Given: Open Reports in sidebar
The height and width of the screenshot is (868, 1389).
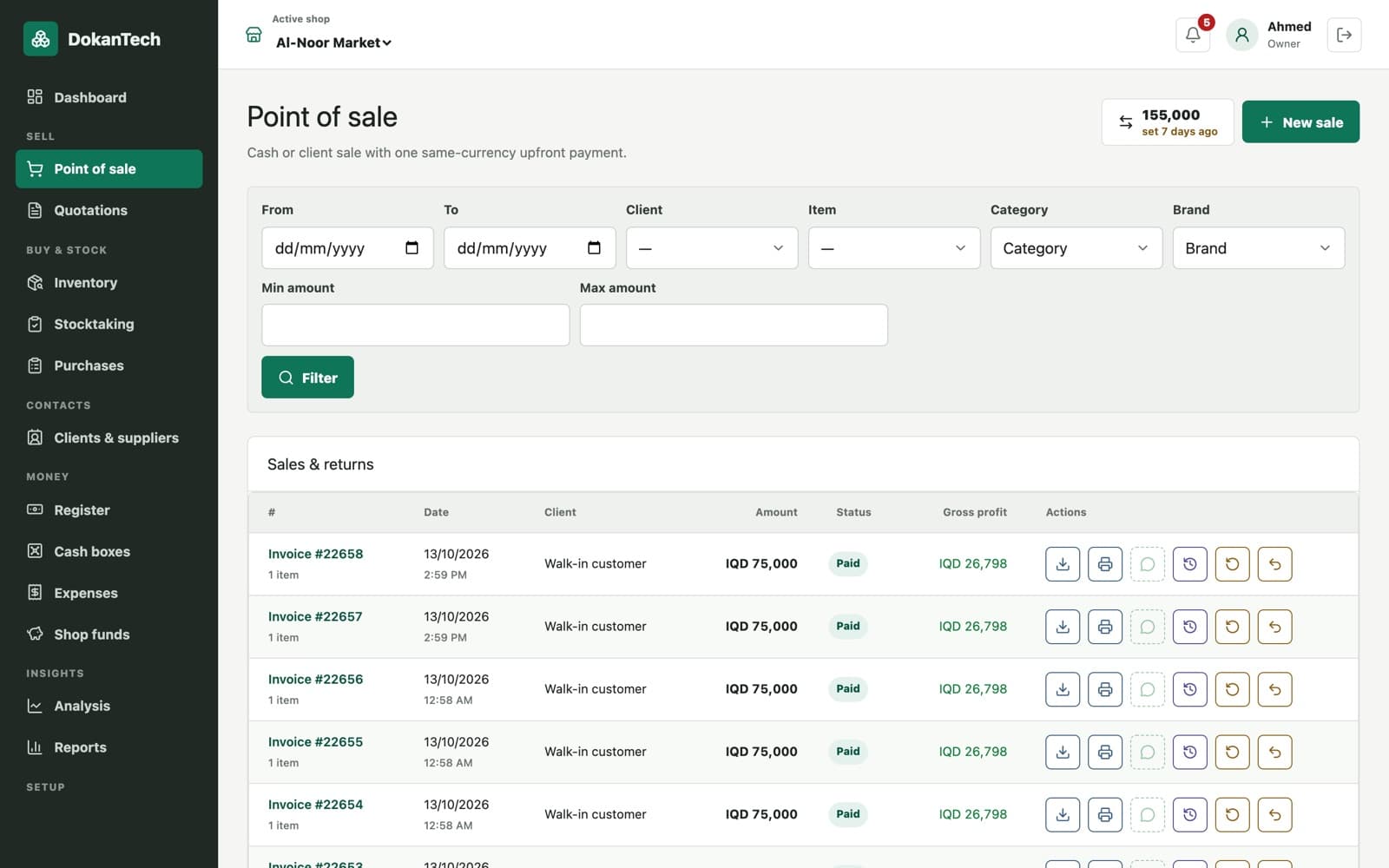Looking at the screenshot, I should click(109, 747).
